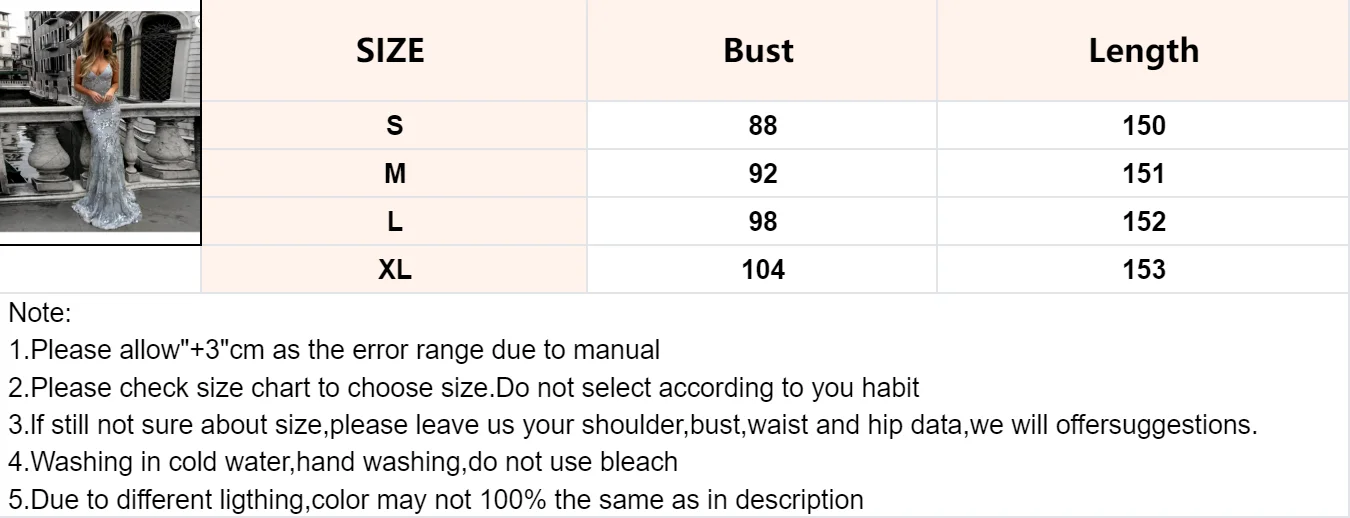Click the L size cell

[394, 221]
